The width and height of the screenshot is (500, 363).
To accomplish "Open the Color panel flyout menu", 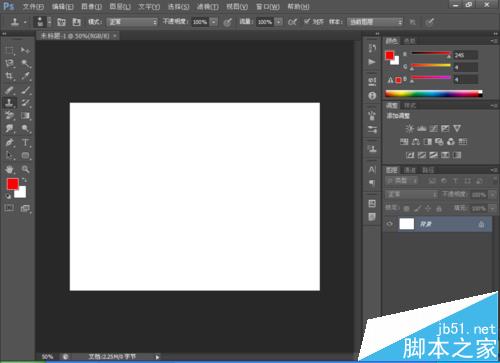I will coord(494,41).
